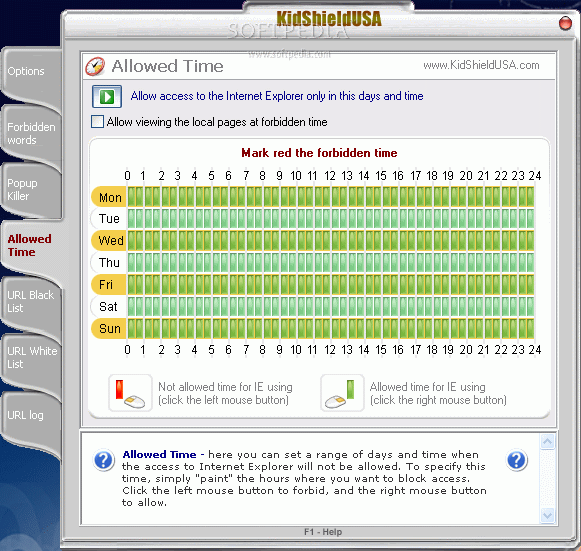Mark Wednesday cell just after the 8 mark
The height and width of the screenshot is (551, 581).
(x=268, y=240)
